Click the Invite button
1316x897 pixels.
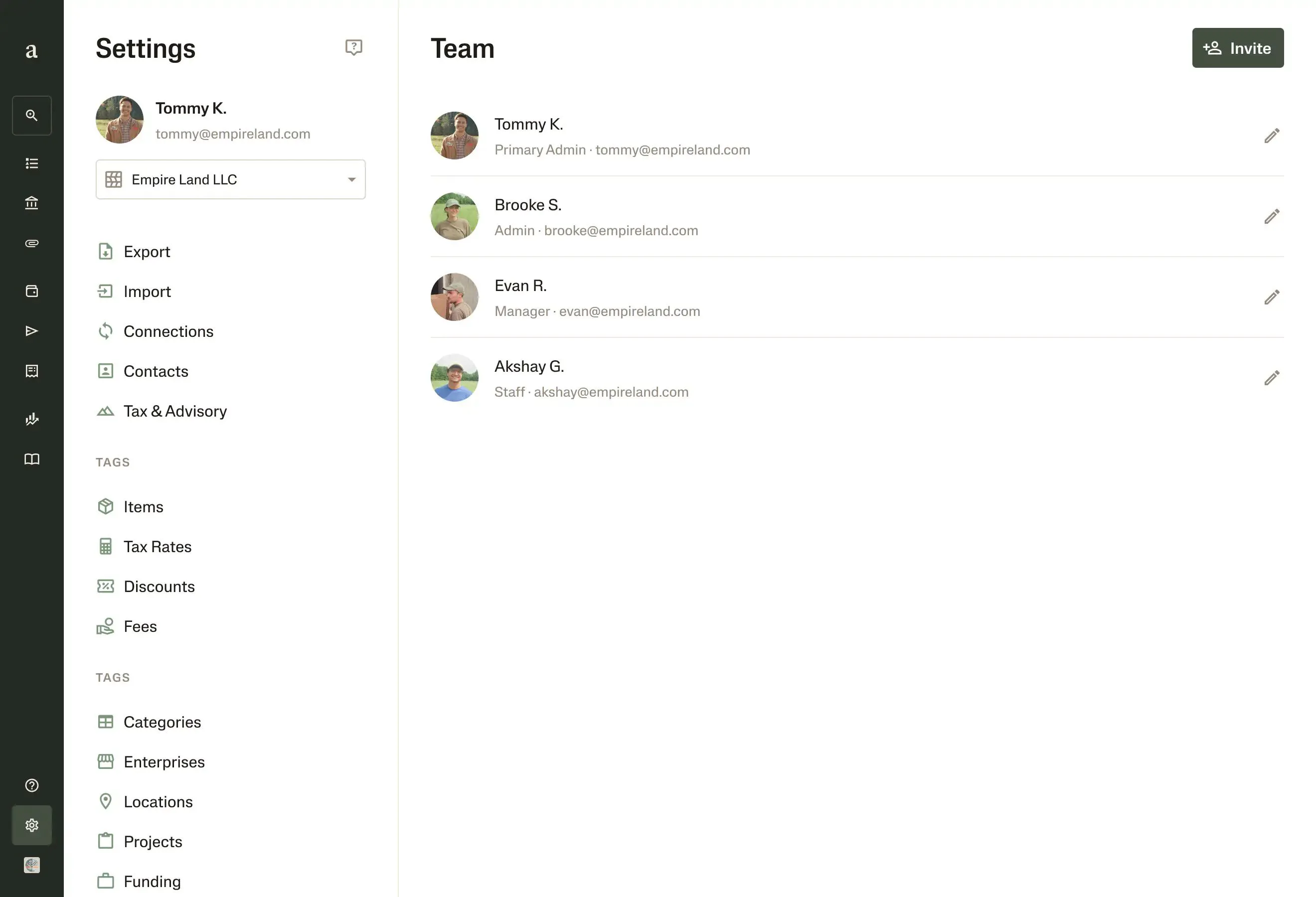[1238, 48]
